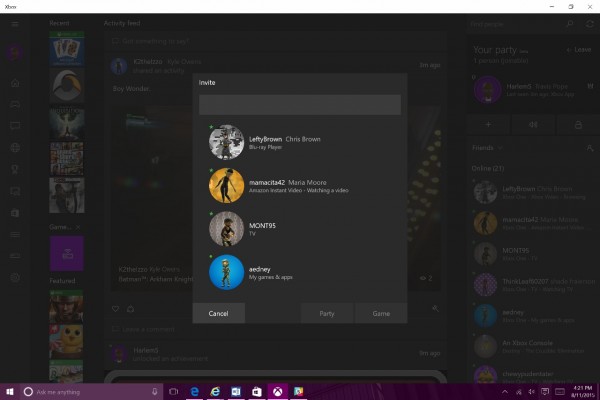
Task: Like the activity post heart icon
Action: coord(115,309)
